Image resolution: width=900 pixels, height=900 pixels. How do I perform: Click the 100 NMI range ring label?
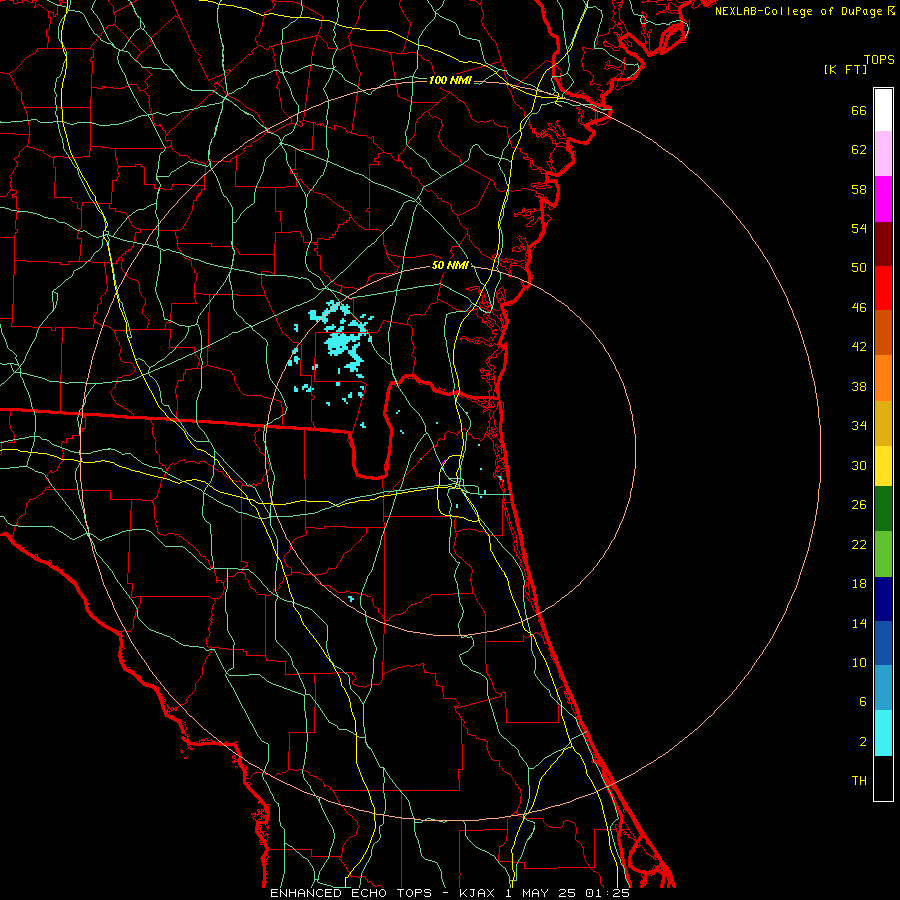pos(450,80)
